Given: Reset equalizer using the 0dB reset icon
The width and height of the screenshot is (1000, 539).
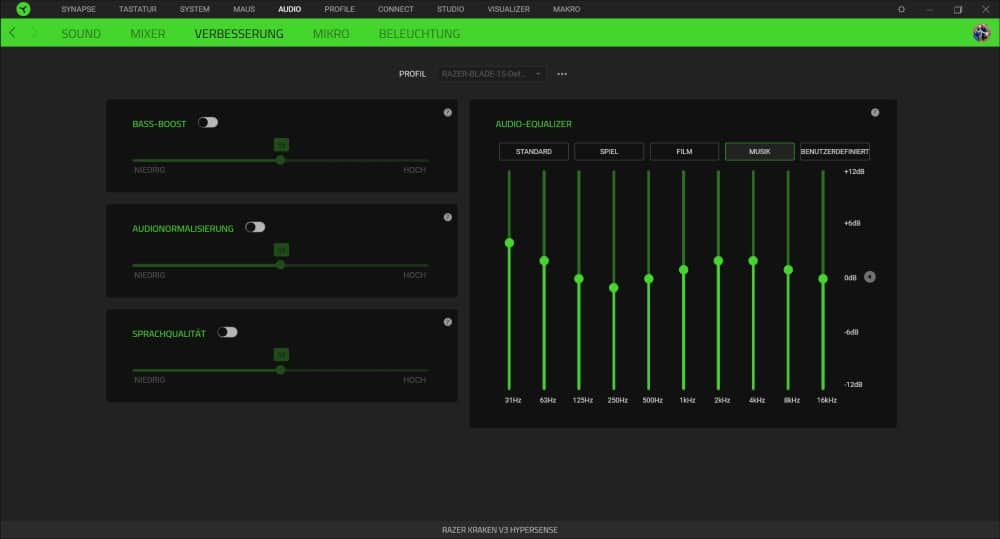Looking at the screenshot, I should [x=869, y=277].
